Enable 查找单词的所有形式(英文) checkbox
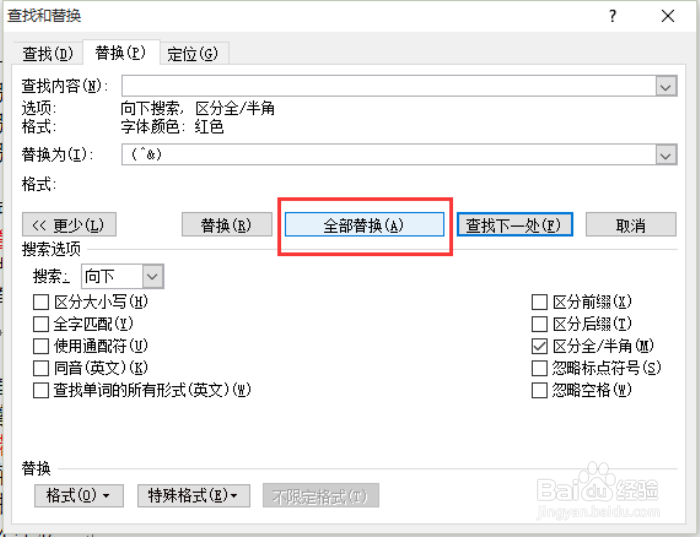Screen dimensions: 700x537 coord(41,390)
